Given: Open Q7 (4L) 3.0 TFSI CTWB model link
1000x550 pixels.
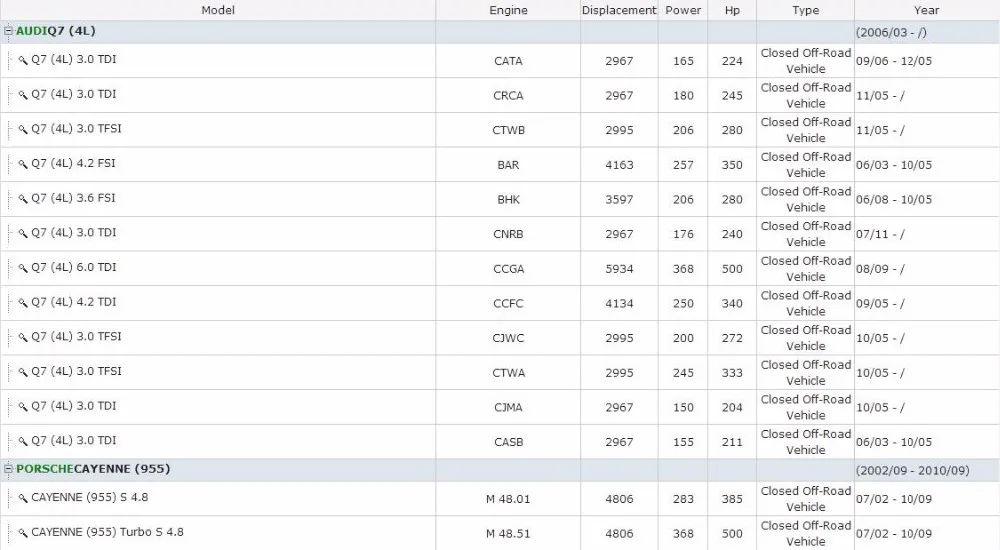Looking at the screenshot, I should pyautogui.click(x=76, y=129).
